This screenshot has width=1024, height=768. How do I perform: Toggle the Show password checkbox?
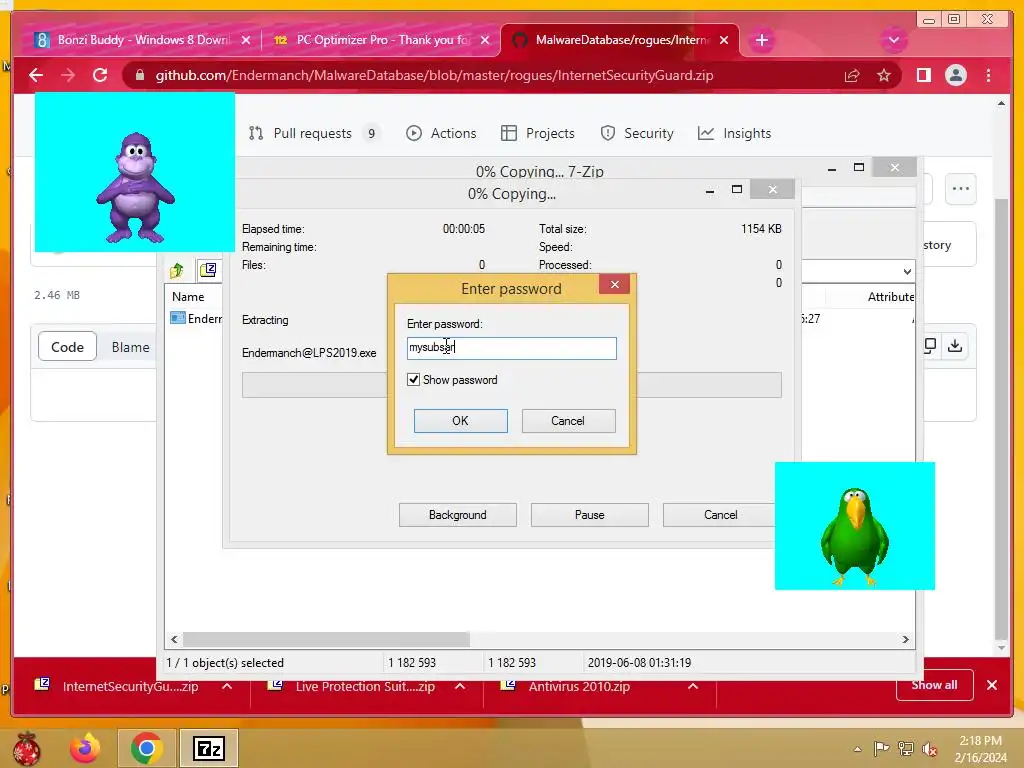(413, 379)
